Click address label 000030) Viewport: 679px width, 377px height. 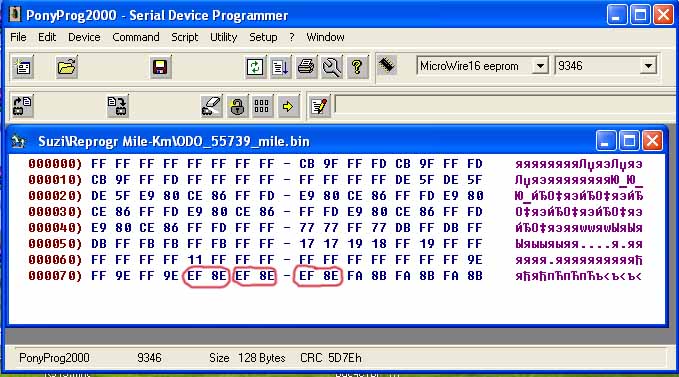[55, 212]
